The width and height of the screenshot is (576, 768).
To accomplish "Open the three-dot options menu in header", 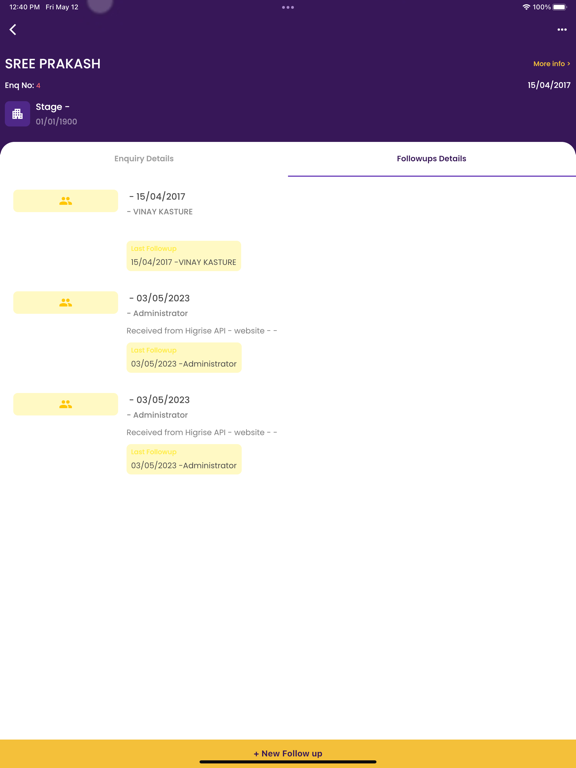I will 562,30.
